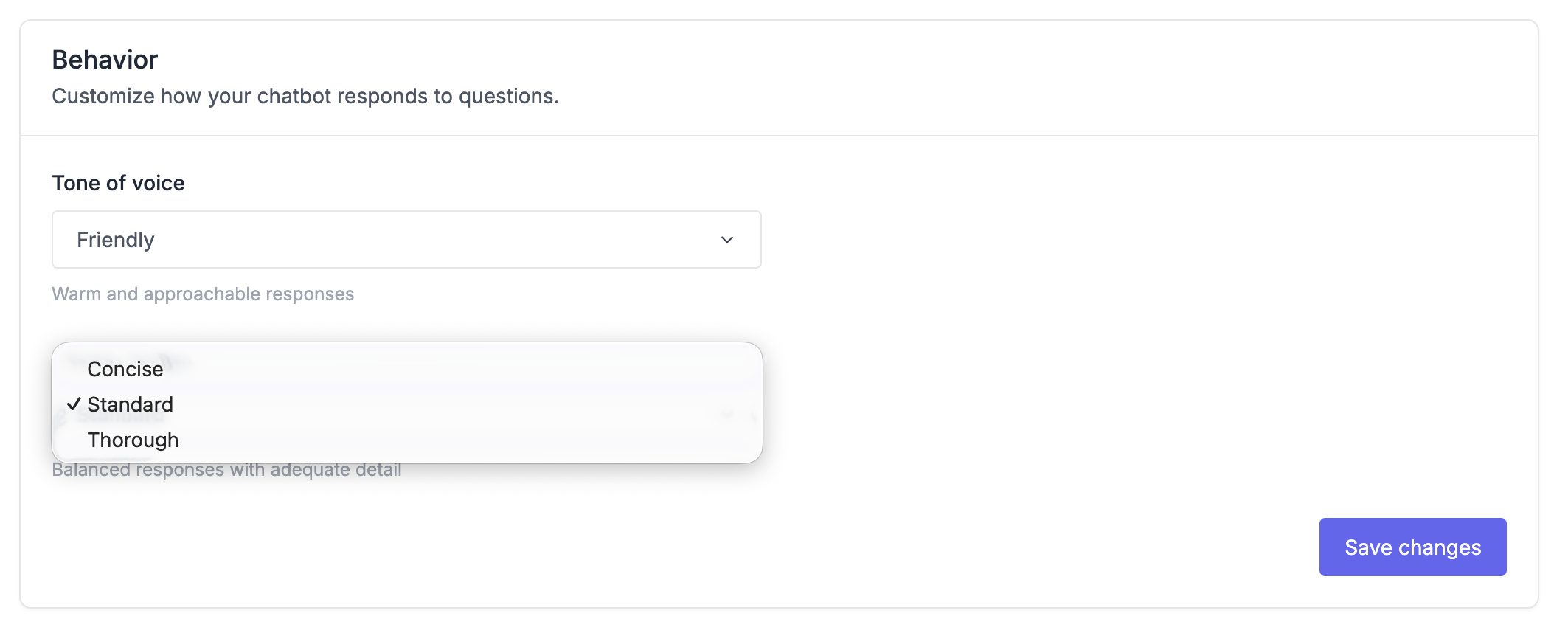Click the 'Warm and approachable responses' helper text
The height and width of the screenshot is (633, 1568).
click(203, 294)
